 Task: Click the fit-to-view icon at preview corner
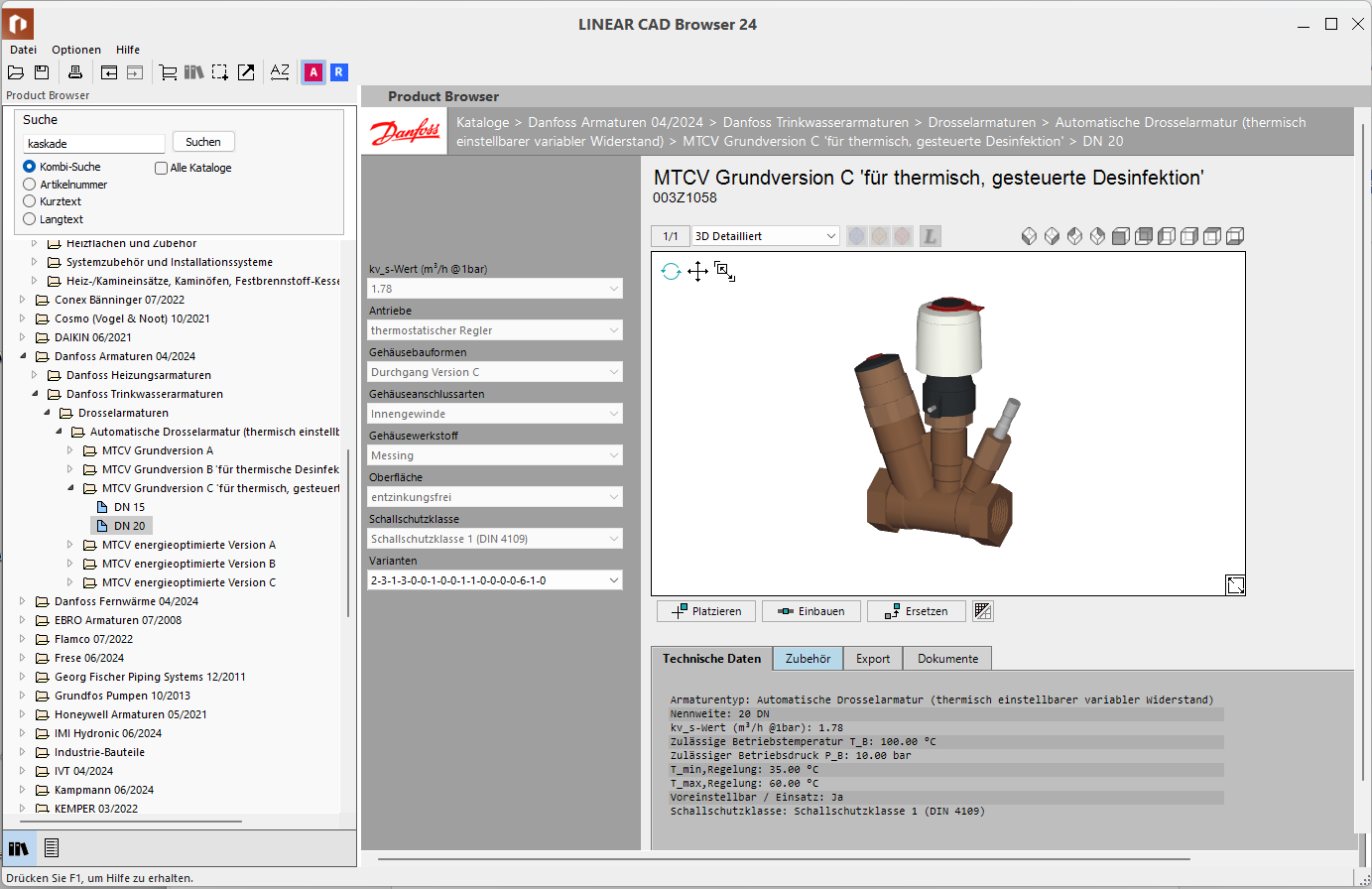(1235, 585)
